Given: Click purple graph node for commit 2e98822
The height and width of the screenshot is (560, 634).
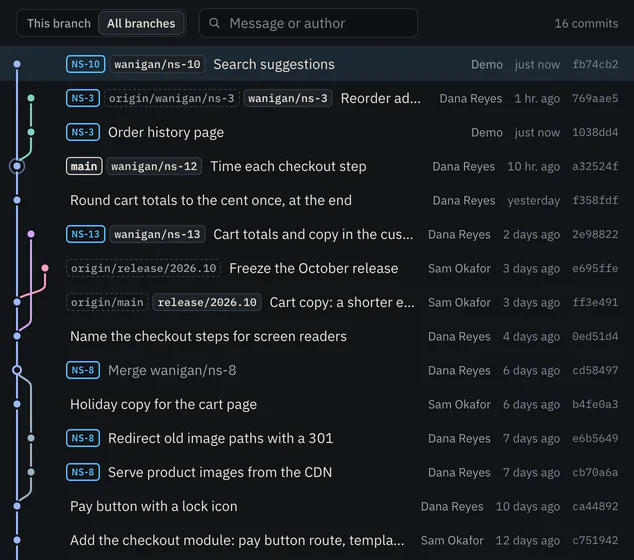Looking at the screenshot, I should click(x=31, y=234).
